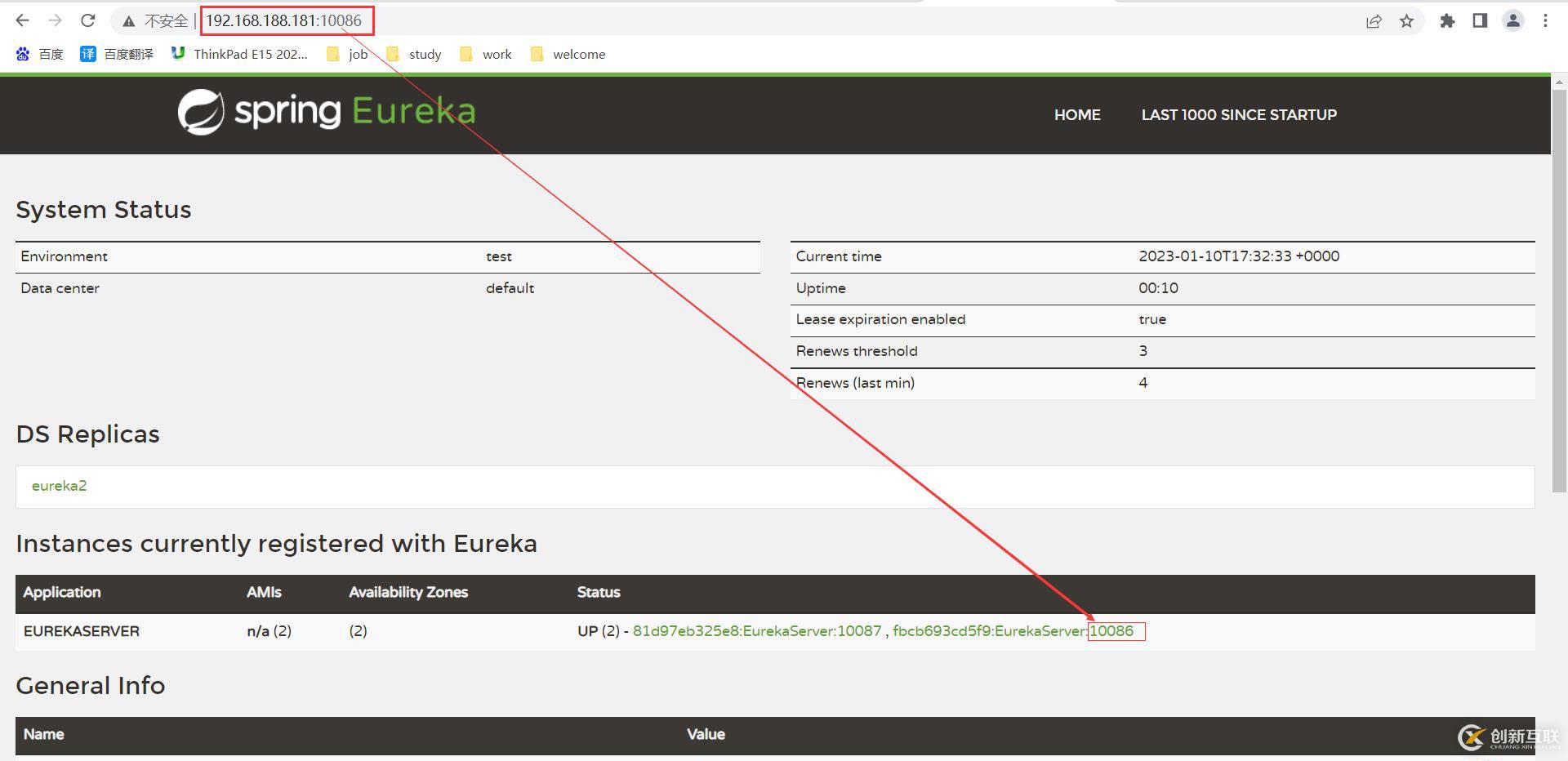The width and height of the screenshot is (1568, 761).
Task: Click the Availability Zones column header
Action: [408, 593]
